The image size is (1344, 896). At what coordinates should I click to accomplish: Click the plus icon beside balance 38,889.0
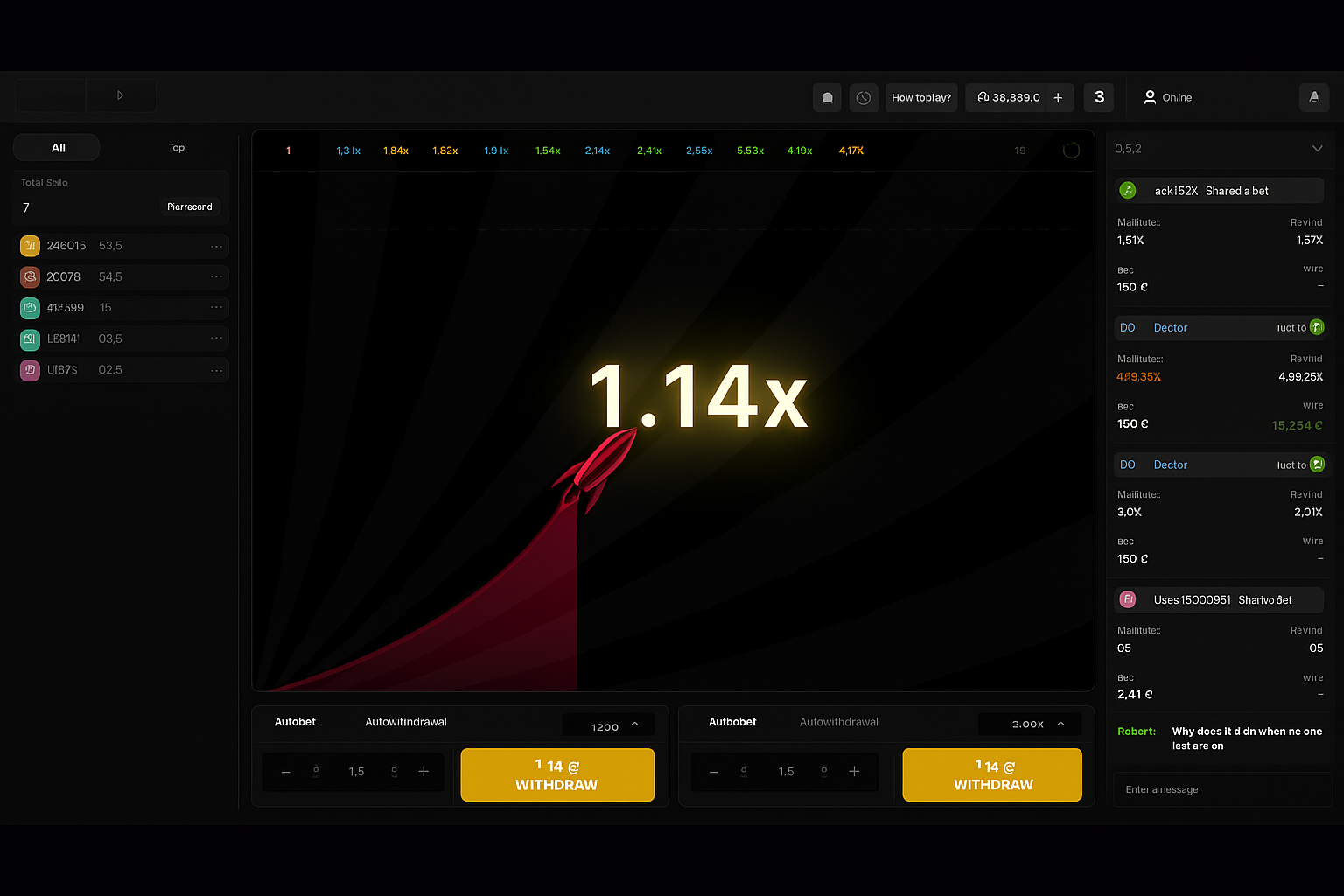(1058, 97)
